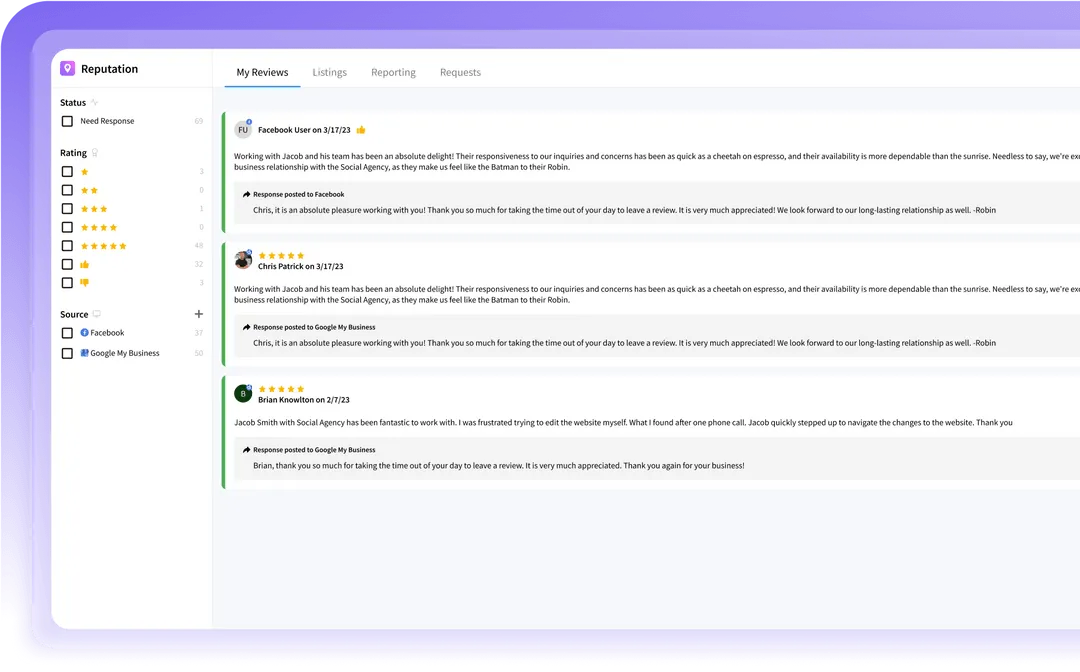Check the Need Response status filter
This screenshot has height=672, width=1080.
(x=67, y=121)
